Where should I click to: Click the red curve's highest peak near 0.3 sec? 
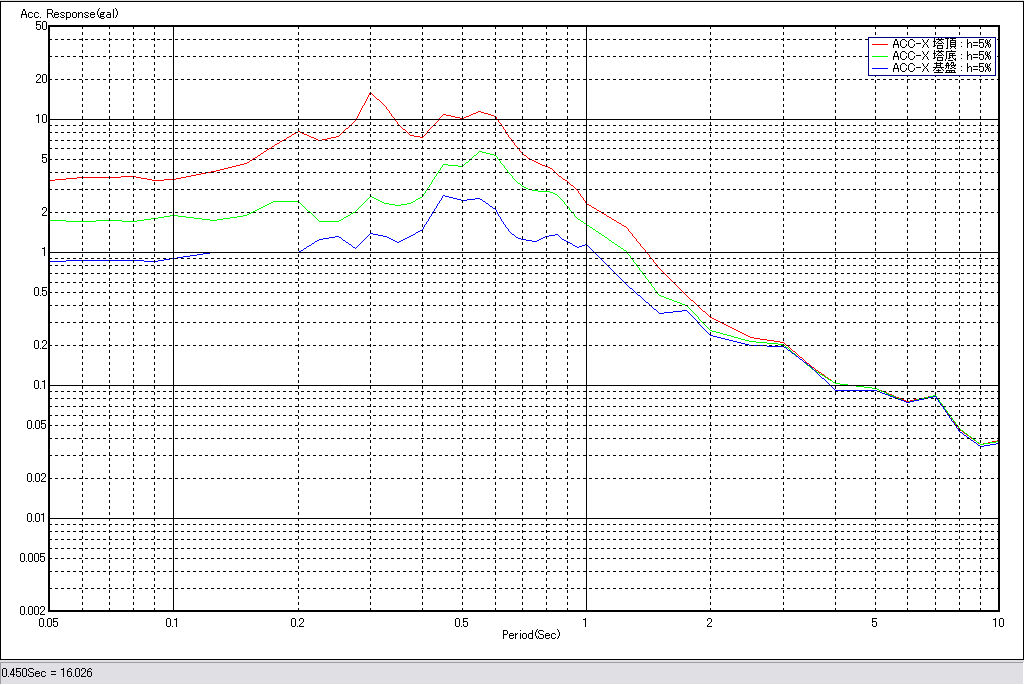[371, 93]
